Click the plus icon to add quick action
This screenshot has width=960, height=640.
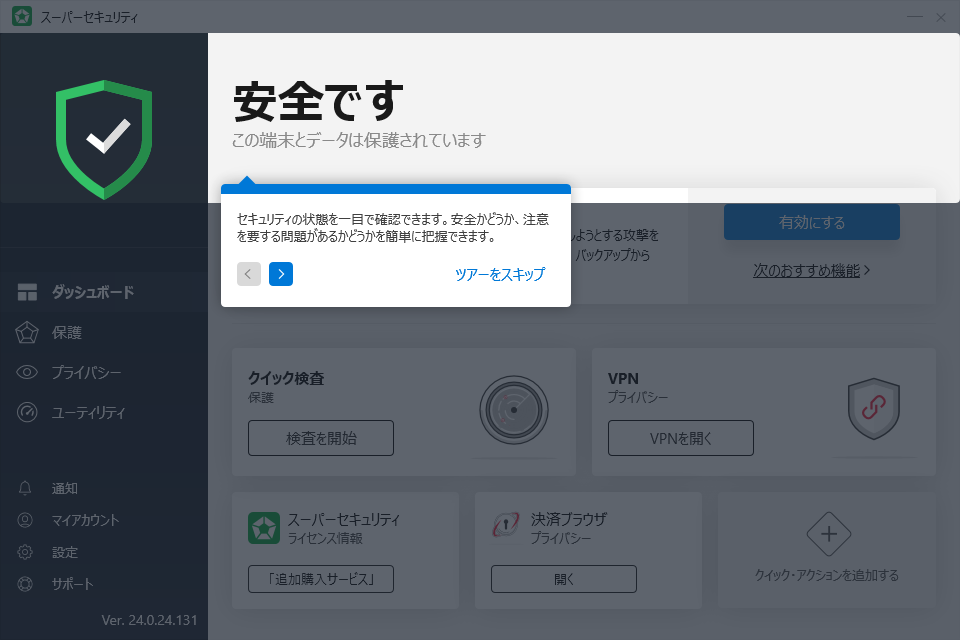click(x=828, y=534)
